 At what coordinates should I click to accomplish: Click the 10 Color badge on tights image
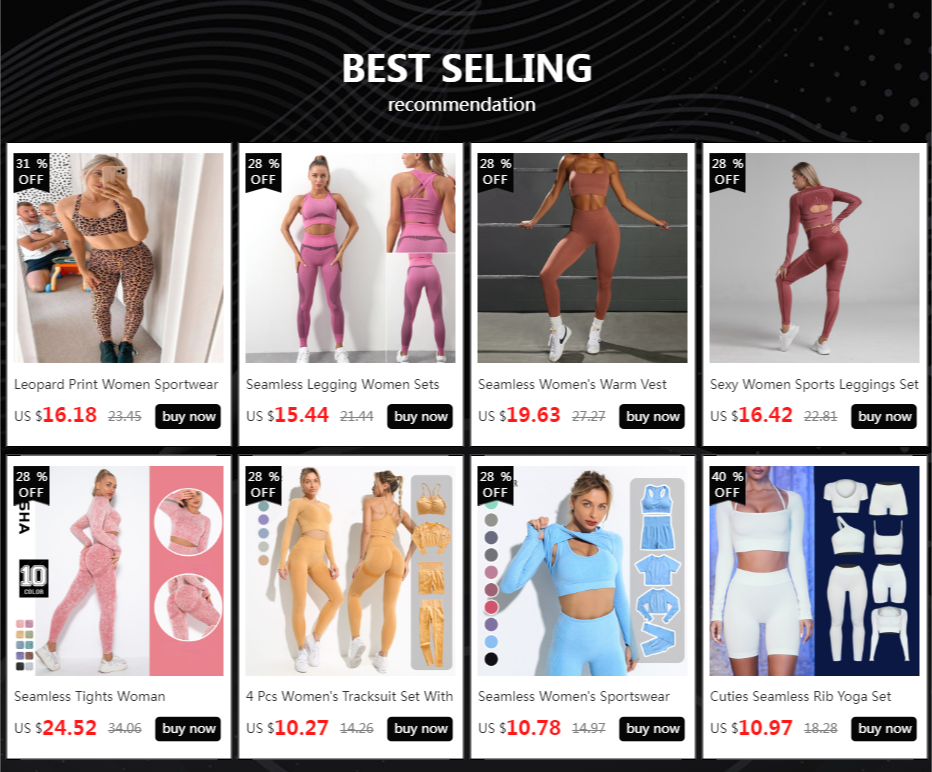[34, 578]
